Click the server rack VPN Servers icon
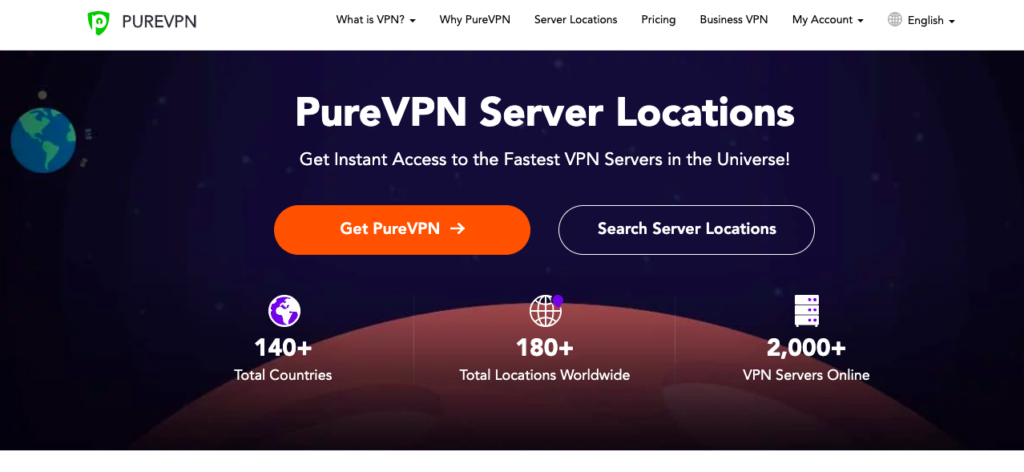 pos(807,311)
